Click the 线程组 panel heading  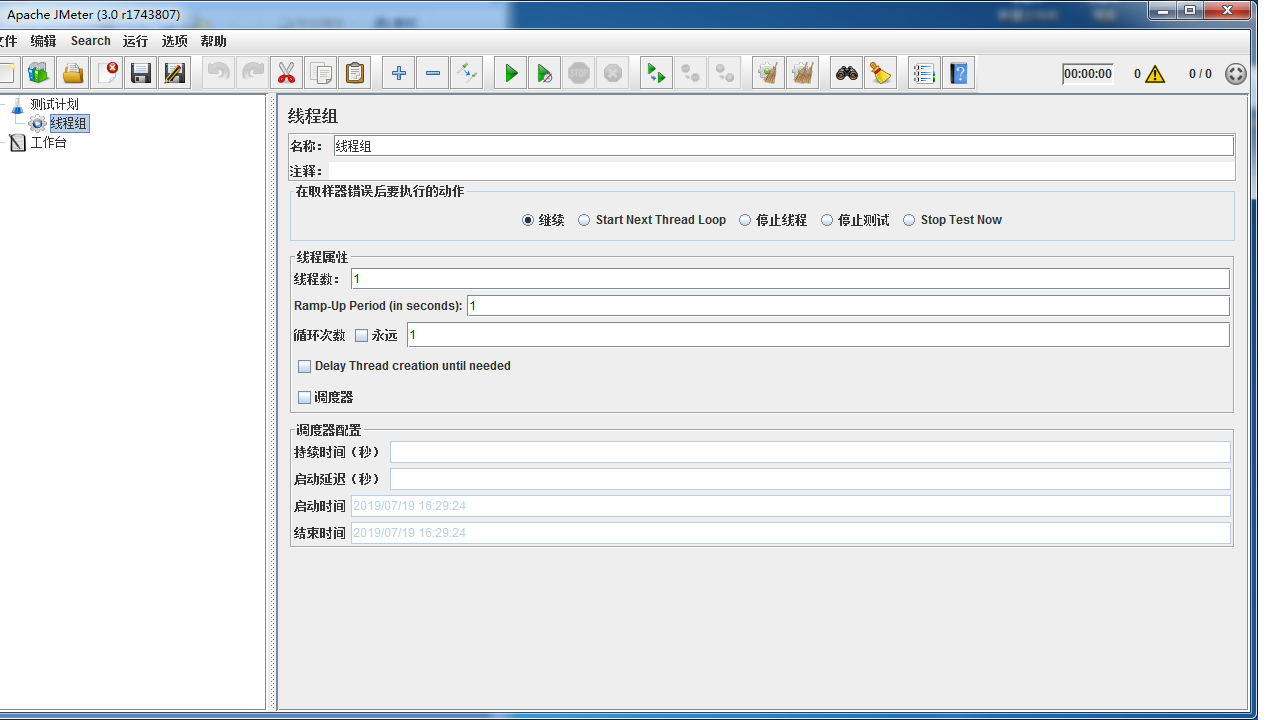point(313,116)
